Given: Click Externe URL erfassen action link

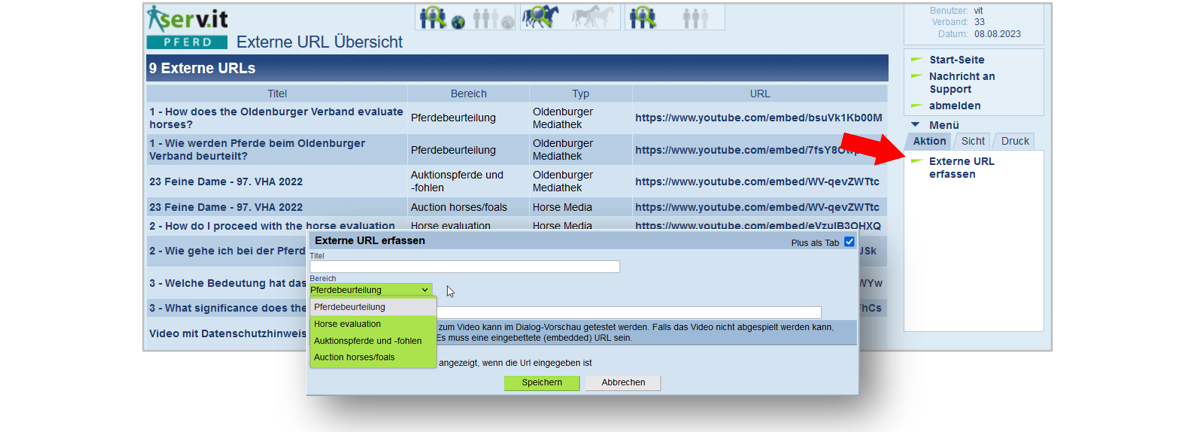Looking at the screenshot, I should [x=961, y=167].
